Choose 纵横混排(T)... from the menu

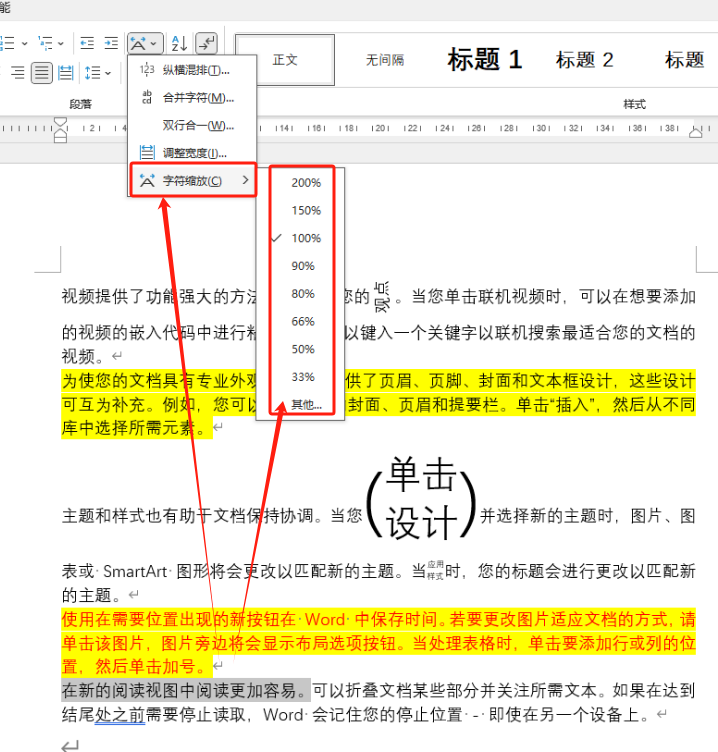(192, 70)
